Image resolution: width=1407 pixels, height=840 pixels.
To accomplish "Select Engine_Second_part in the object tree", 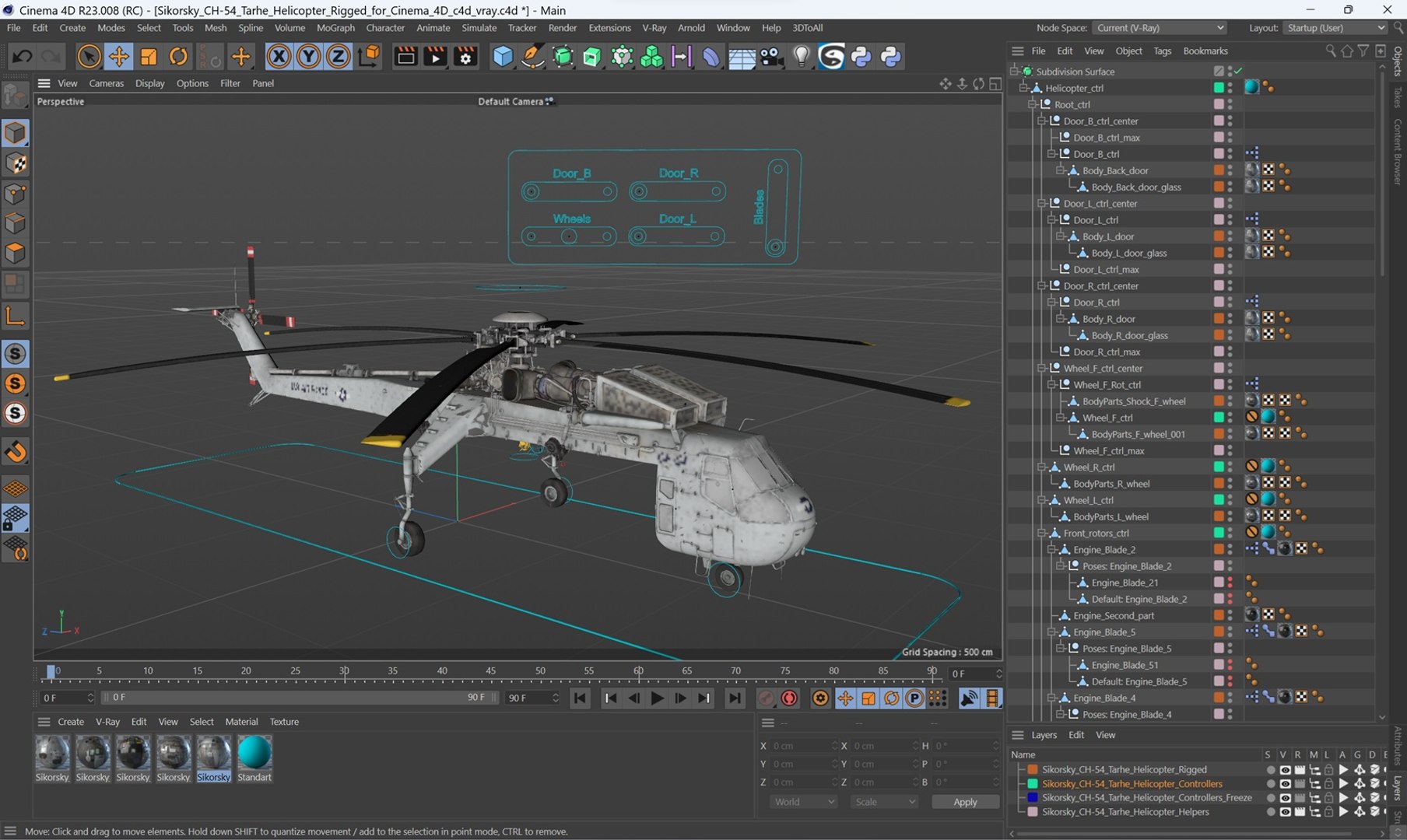I will click(1114, 615).
